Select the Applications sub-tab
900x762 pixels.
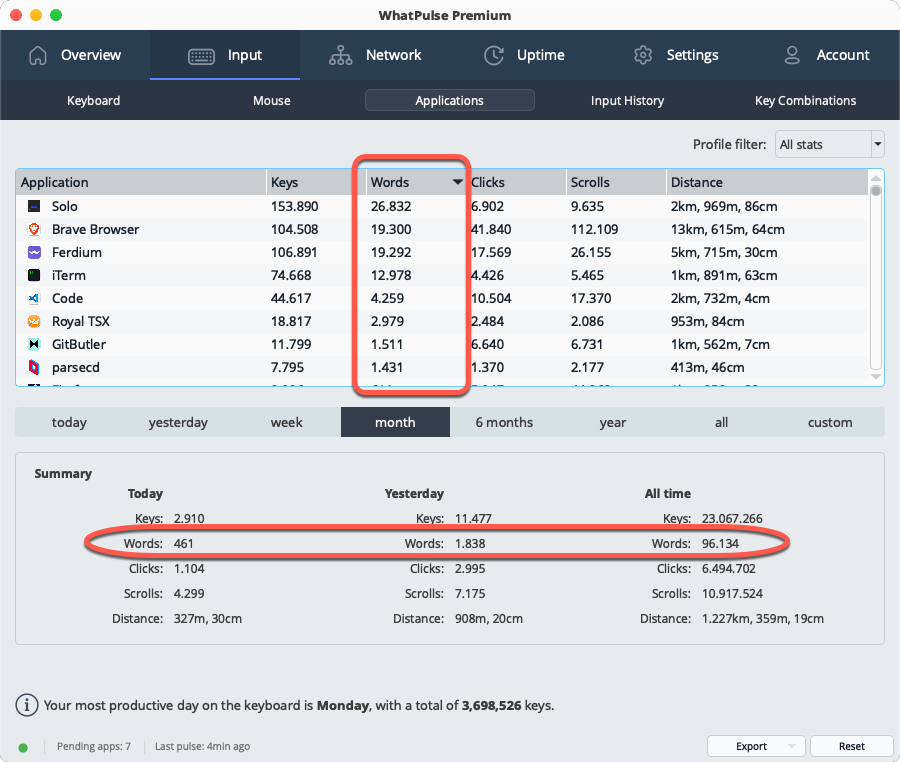449,100
